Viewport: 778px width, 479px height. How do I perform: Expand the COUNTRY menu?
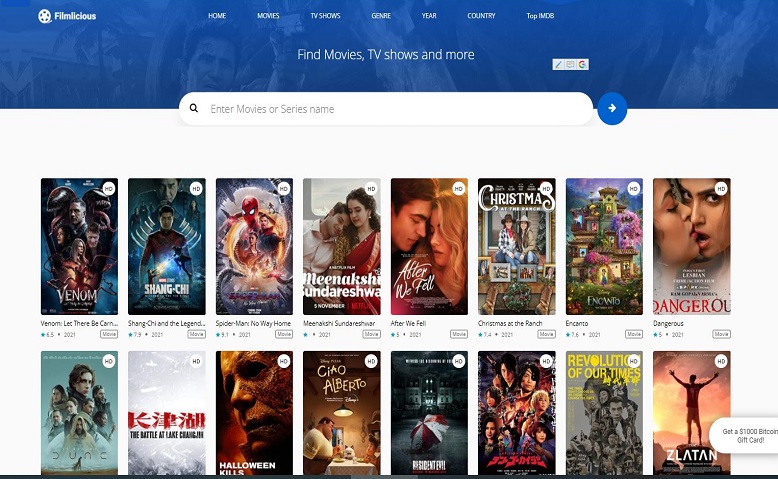pos(481,16)
